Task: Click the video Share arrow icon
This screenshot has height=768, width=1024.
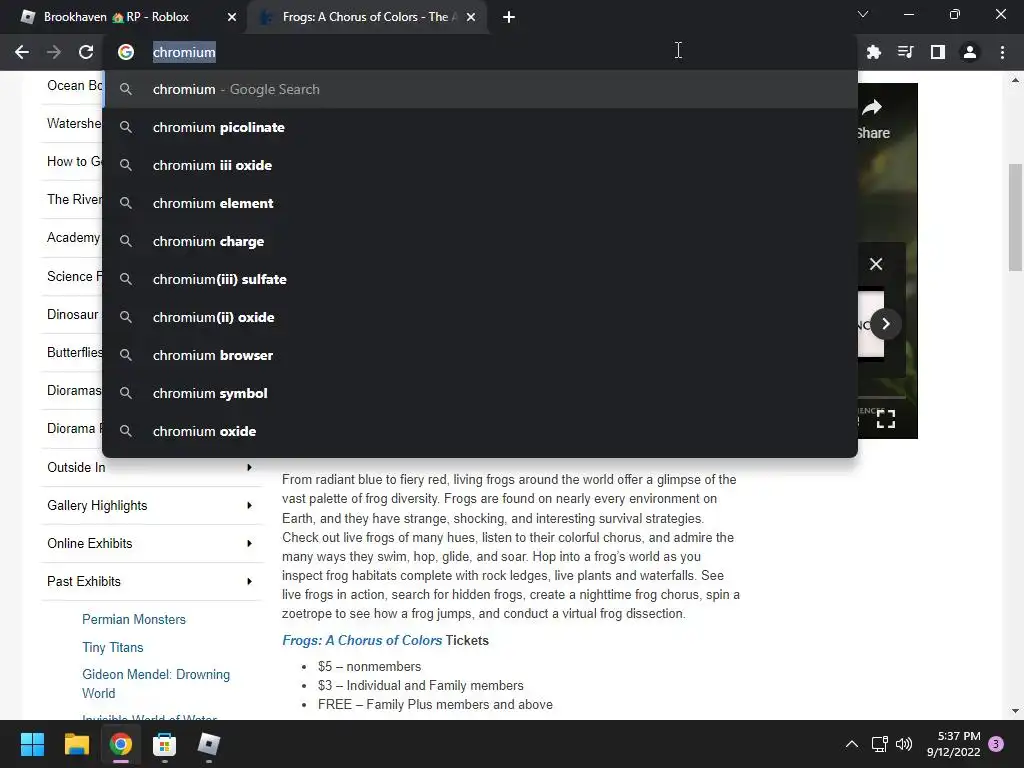Action: pos(872,107)
